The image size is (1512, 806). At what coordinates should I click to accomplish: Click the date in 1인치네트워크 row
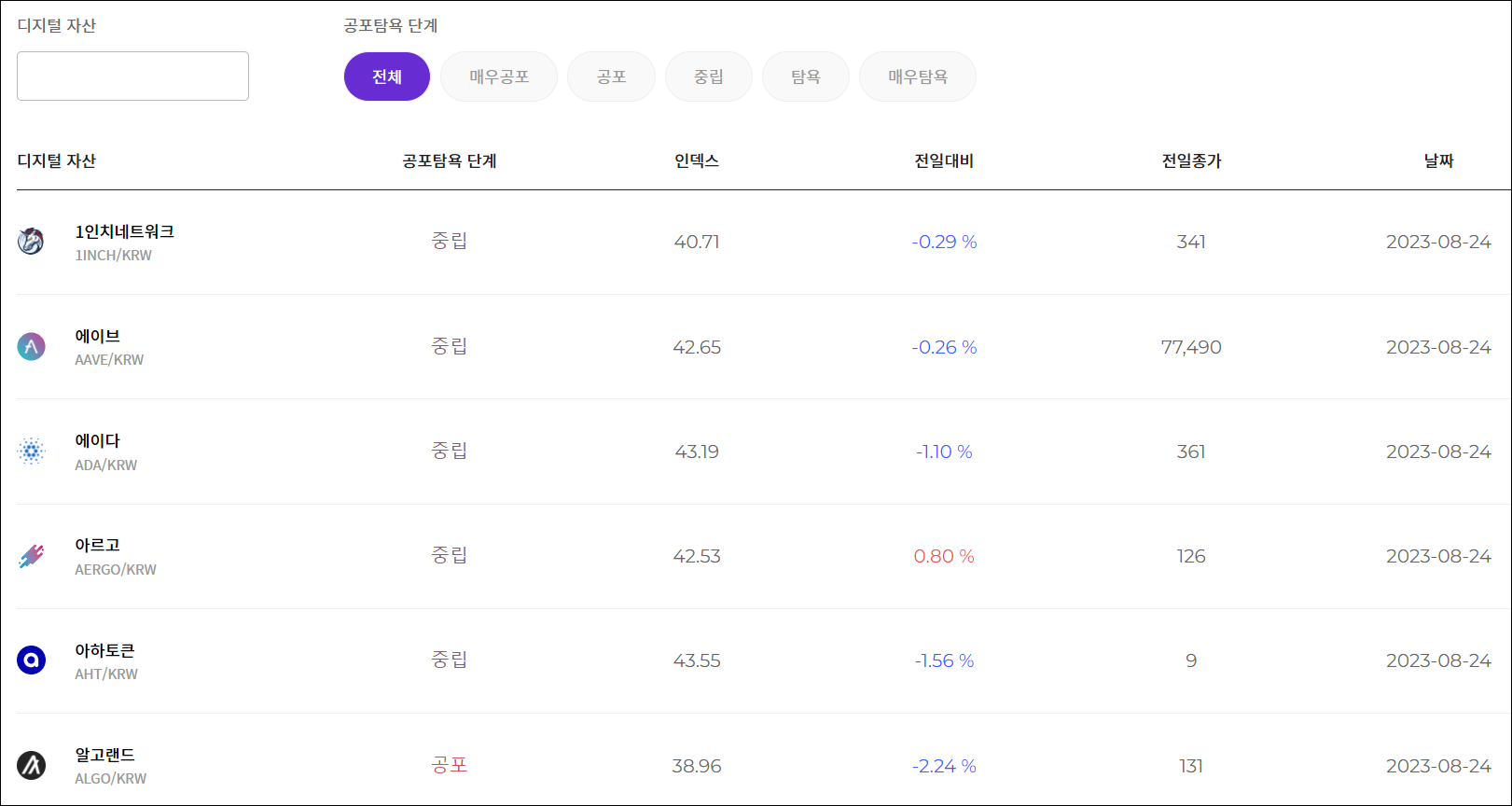[1438, 242]
